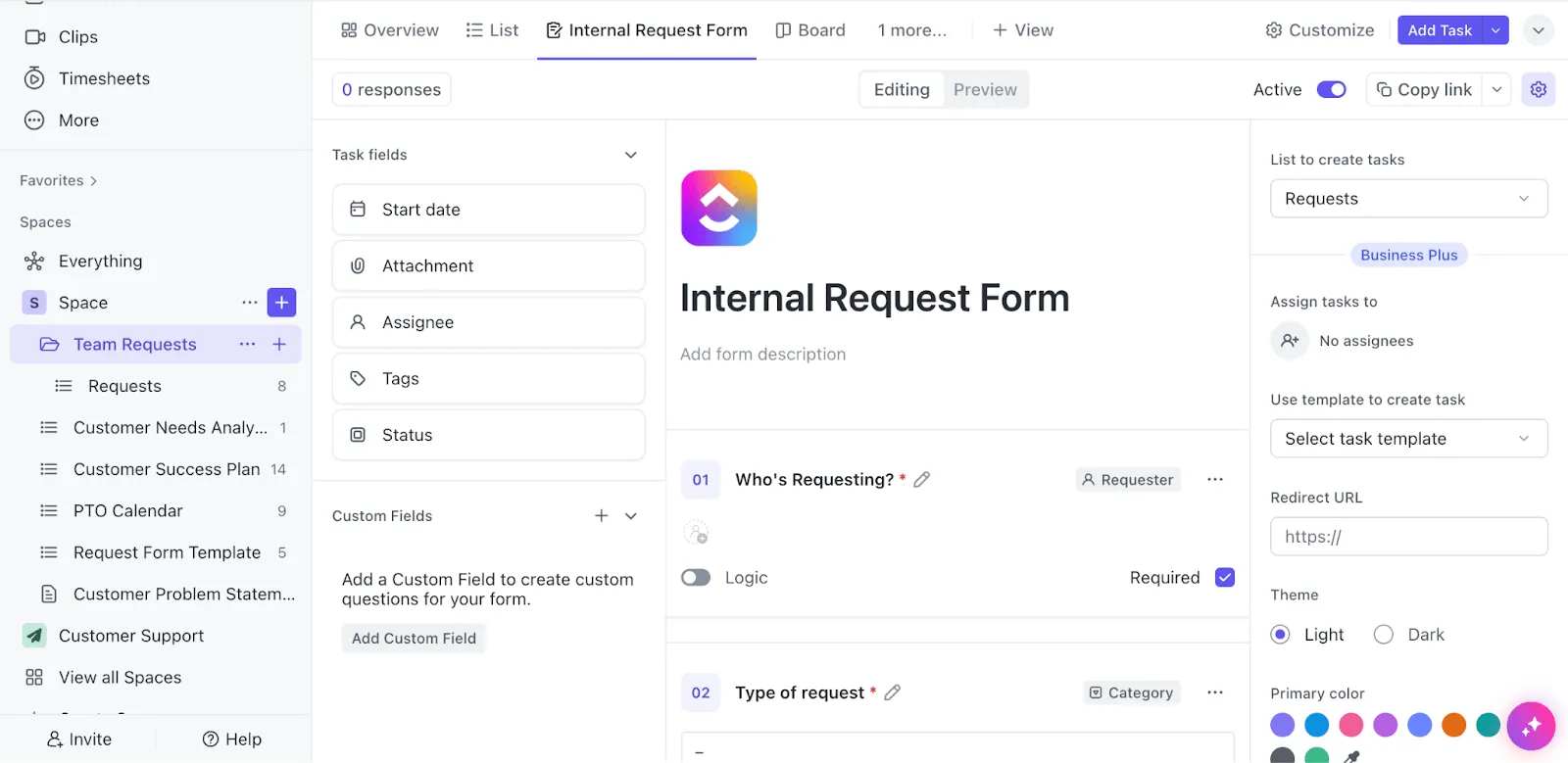Collapse the Task fields section
The image size is (1568, 763).
631,155
